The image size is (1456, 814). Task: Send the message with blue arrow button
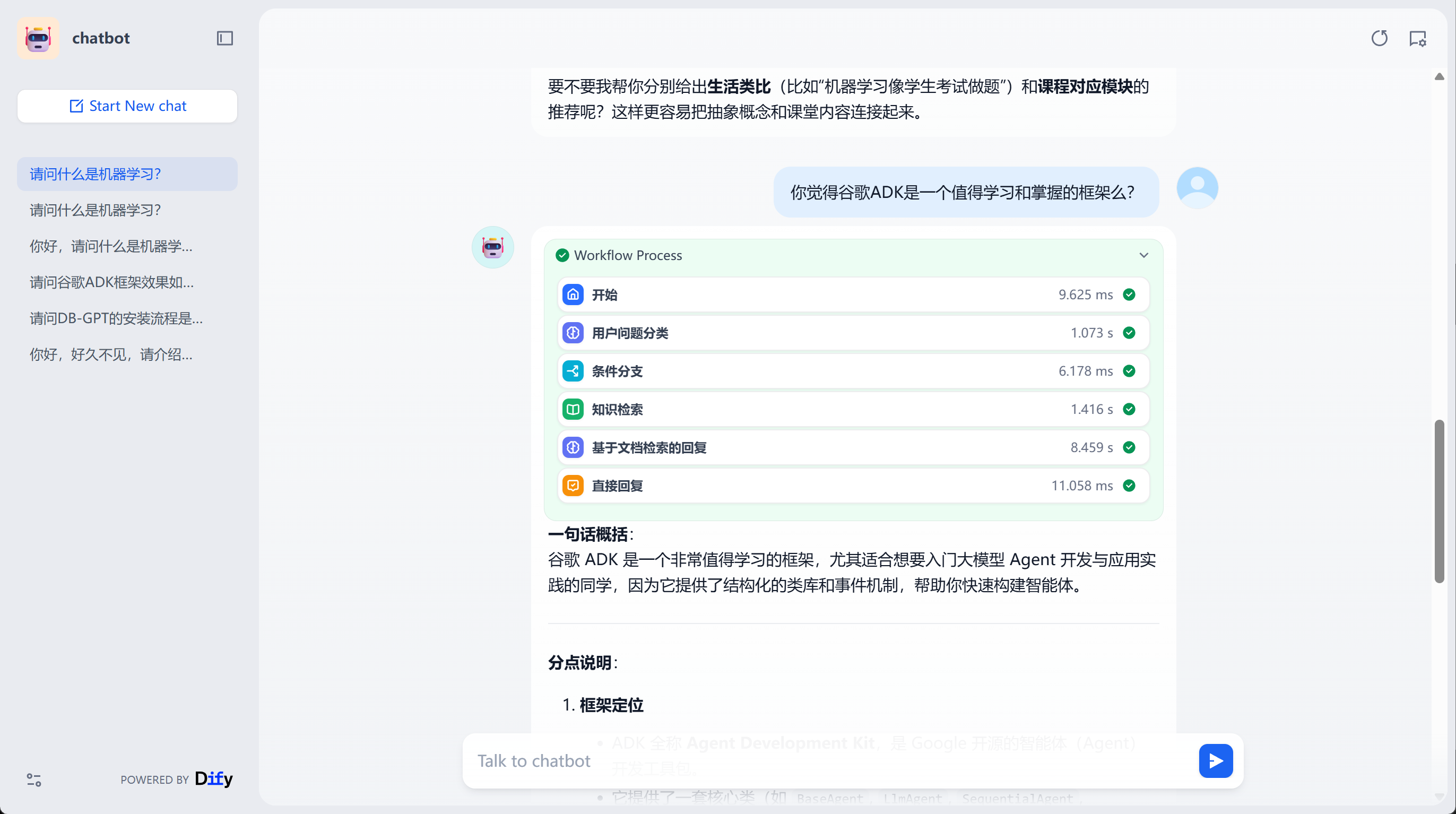[x=1216, y=761]
